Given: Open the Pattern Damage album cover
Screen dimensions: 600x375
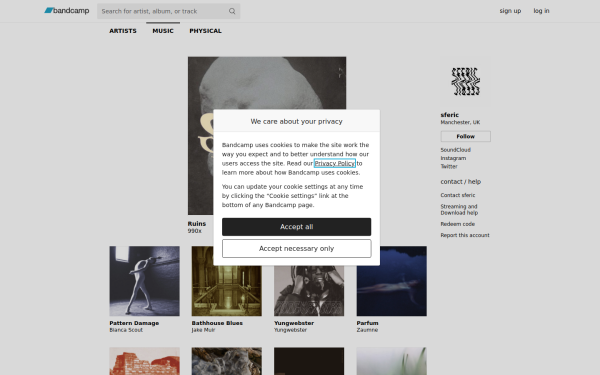Looking at the screenshot, I should tap(144, 281).
